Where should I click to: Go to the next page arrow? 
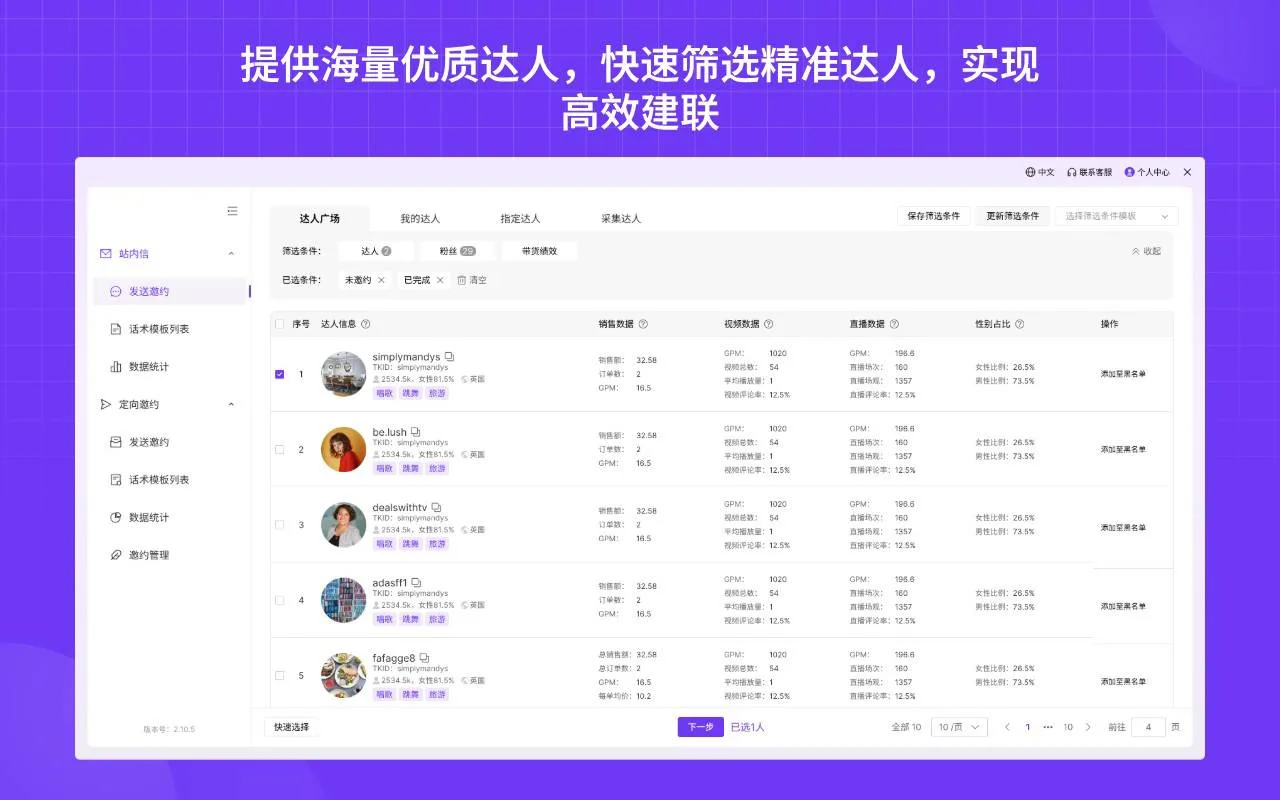point(1088,727)
